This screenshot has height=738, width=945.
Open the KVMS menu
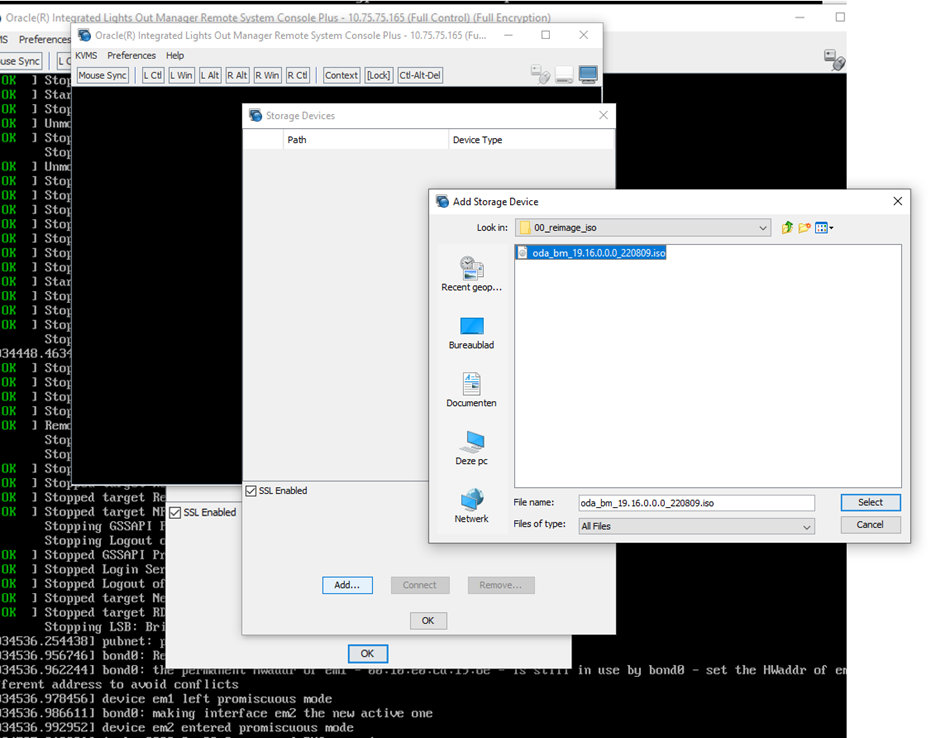(86, 55)
